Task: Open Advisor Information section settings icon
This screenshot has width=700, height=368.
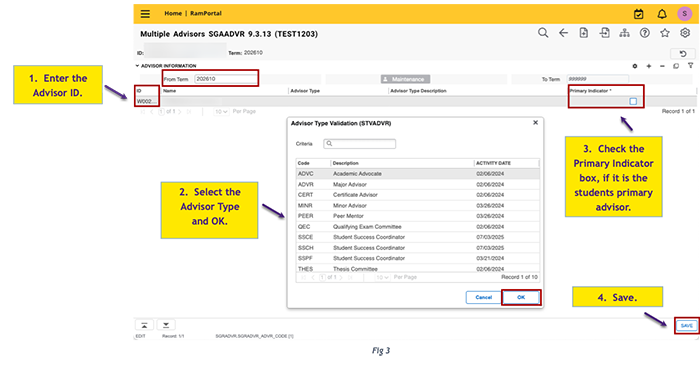Action: 635,66
